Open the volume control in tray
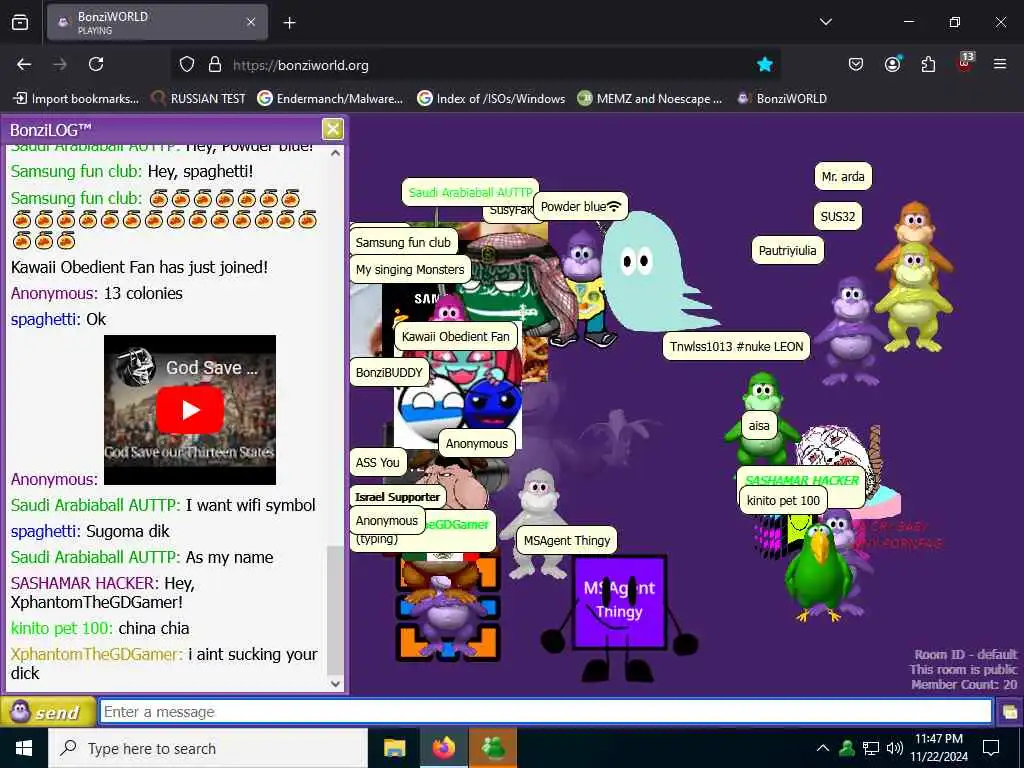The height and width of the screenshot is (768, 1024). (x=895, y=748)
